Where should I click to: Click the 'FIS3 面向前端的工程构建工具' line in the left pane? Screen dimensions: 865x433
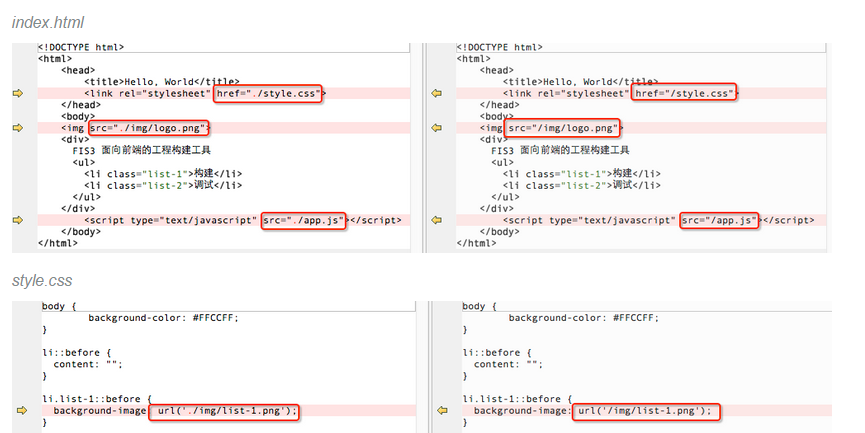(142, 150)
